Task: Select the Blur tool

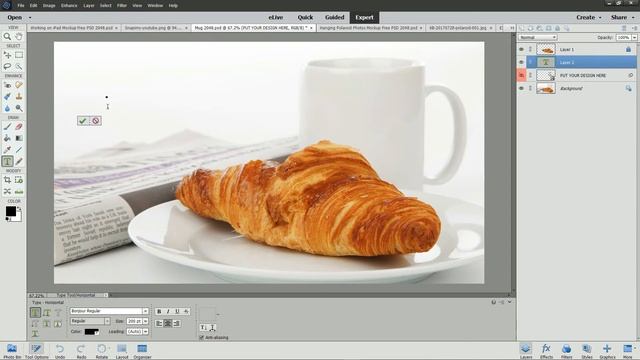Action: [7, 108]
